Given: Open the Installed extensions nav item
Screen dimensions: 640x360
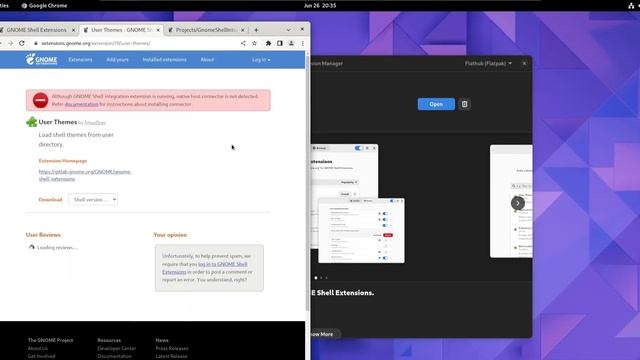Looking at the screenshot, I should coord(164,60).
